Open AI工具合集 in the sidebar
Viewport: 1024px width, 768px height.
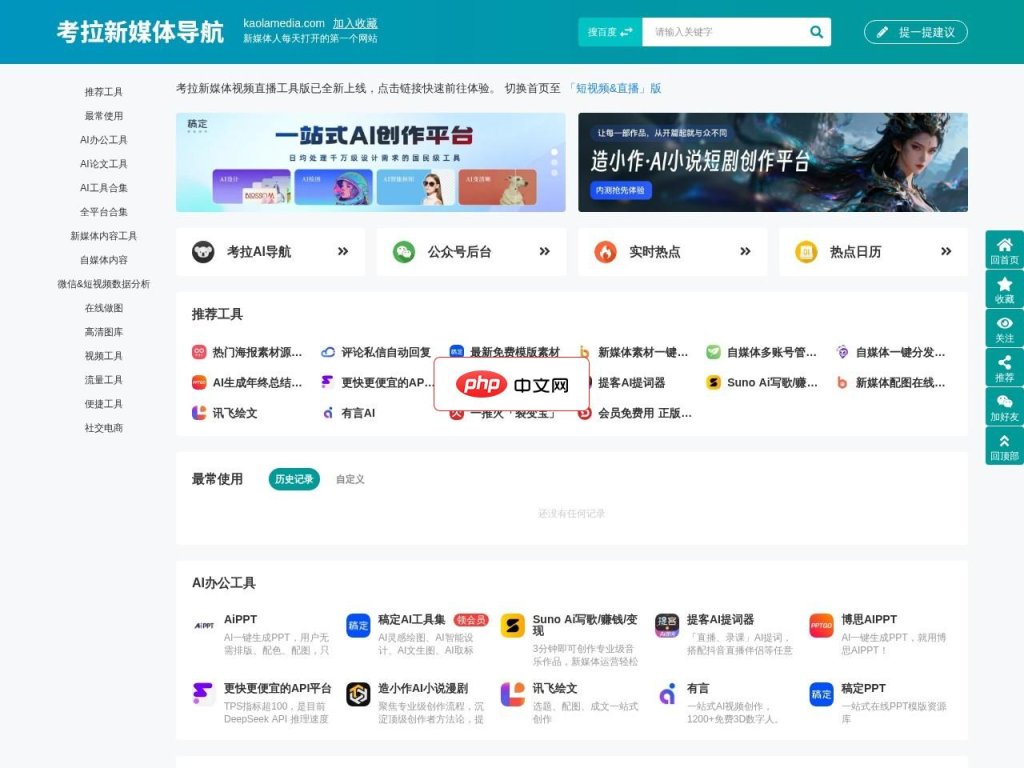click(103, 187)
